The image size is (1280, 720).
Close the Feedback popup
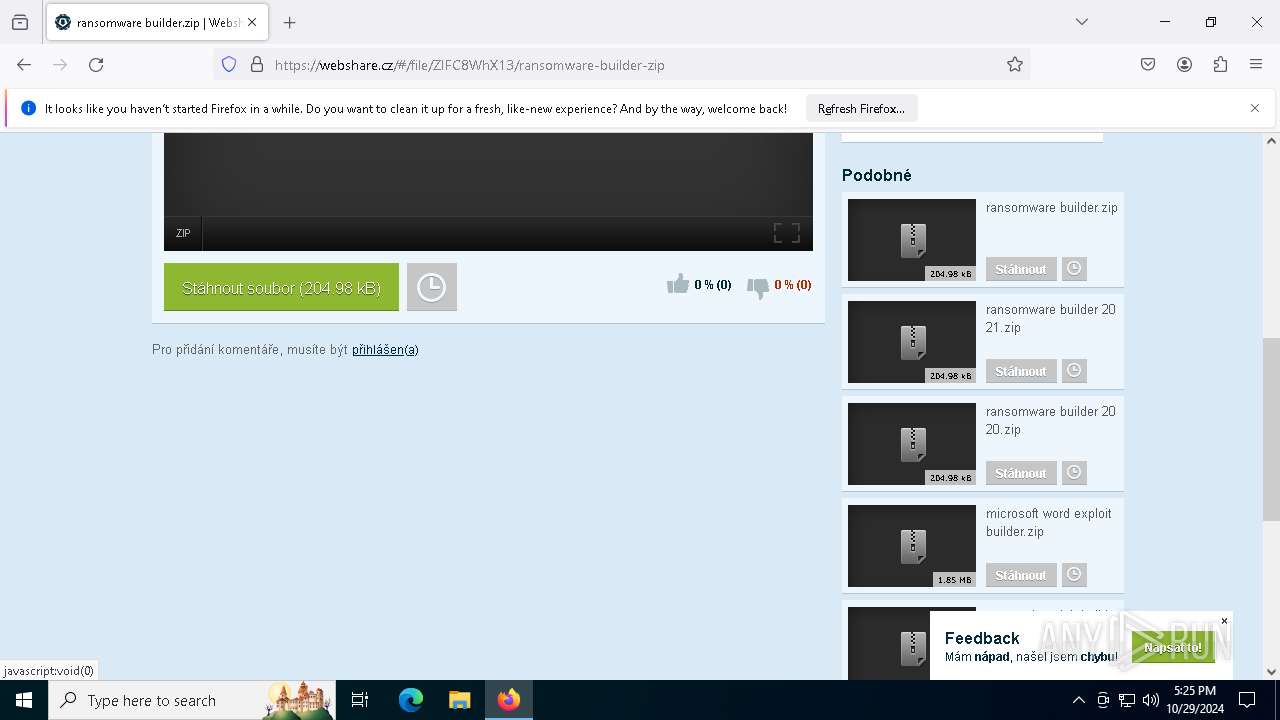pyautogui.click(x=1224, y=621)
